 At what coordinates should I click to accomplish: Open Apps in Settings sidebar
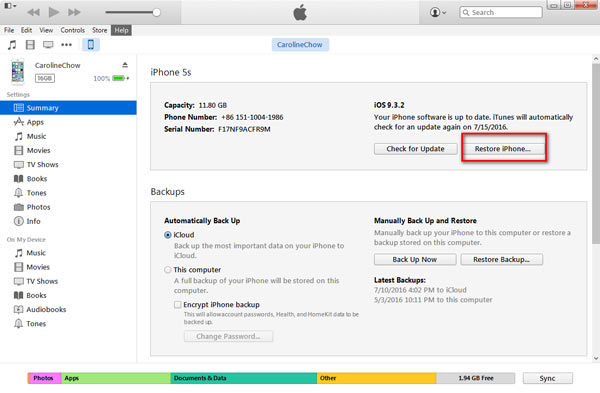[68, 122]
